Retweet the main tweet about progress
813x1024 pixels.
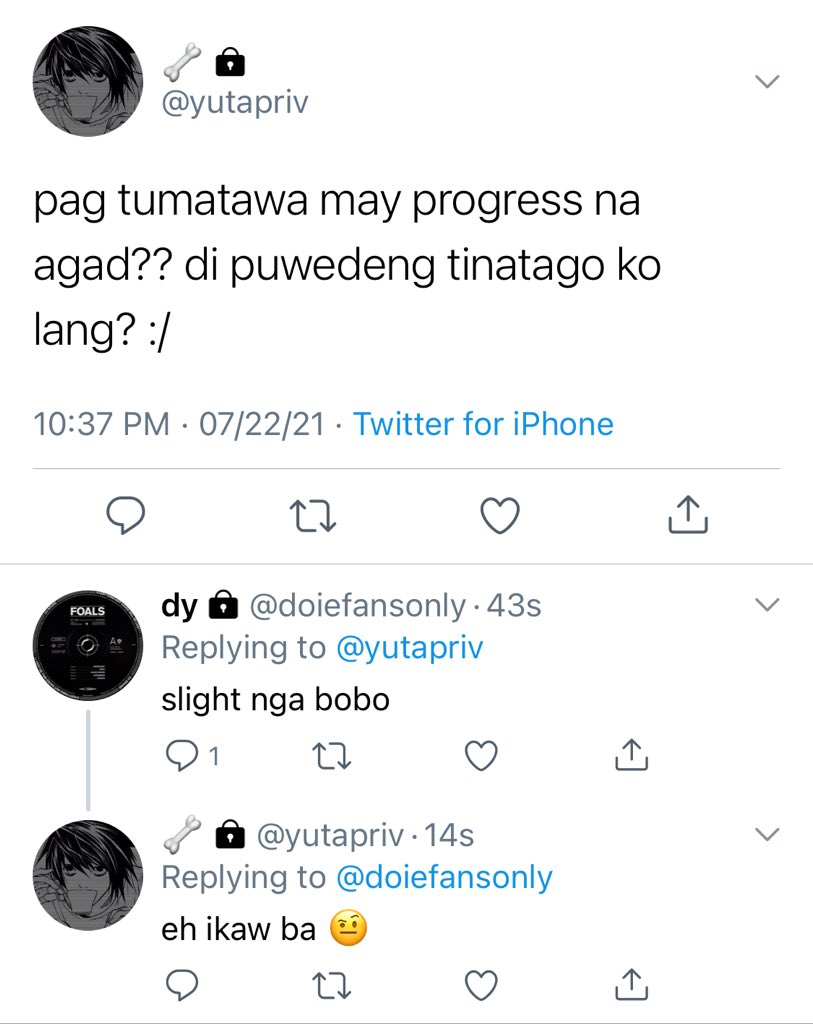pos(313,515)
